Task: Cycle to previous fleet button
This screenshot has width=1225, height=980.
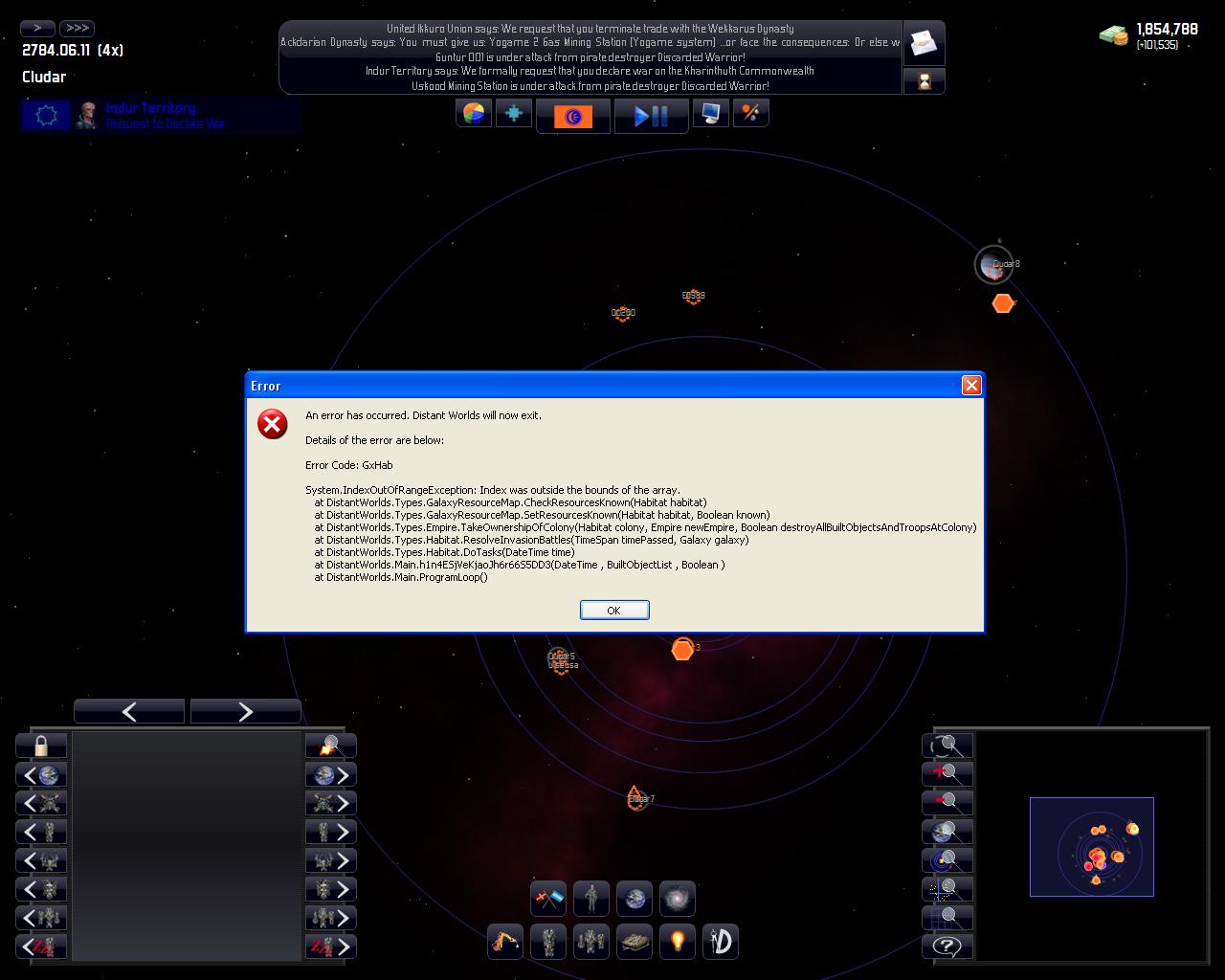Action: tap(41, 918)
